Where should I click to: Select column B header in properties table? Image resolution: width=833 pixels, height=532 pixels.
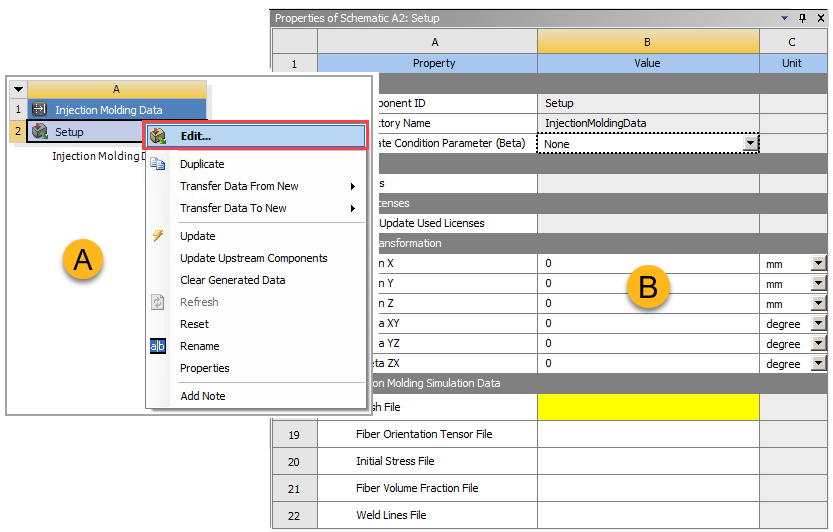[648, 42]
